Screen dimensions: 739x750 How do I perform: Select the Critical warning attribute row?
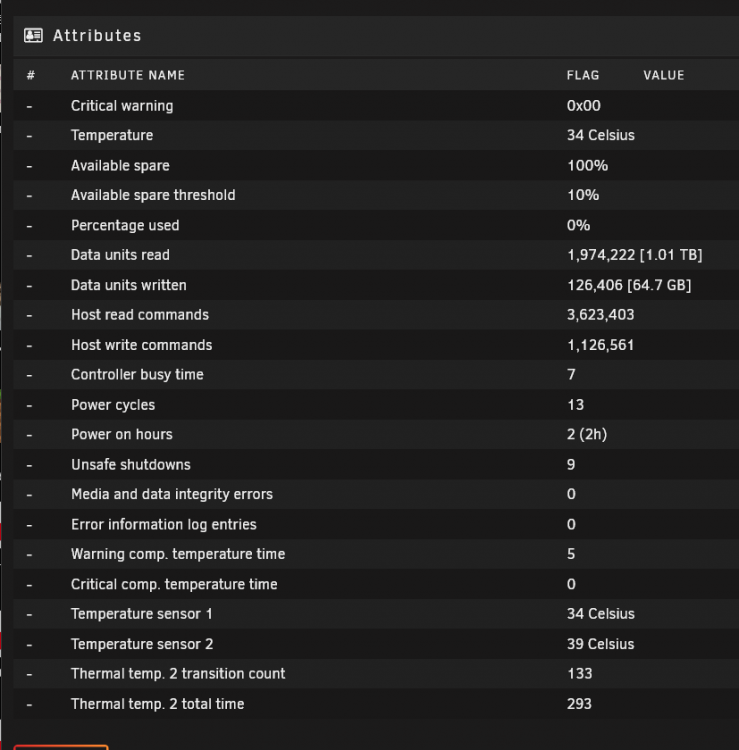(x=376, y=106)
